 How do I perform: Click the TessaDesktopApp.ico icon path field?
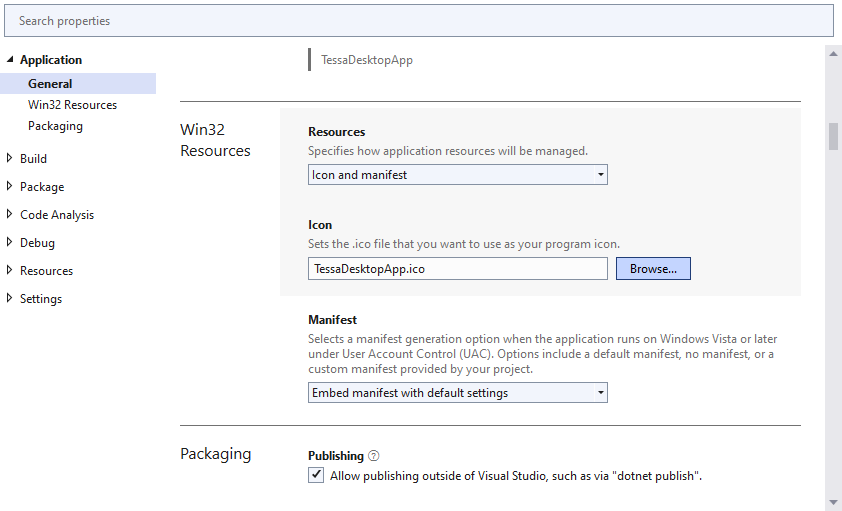click(x=457, y=268)
